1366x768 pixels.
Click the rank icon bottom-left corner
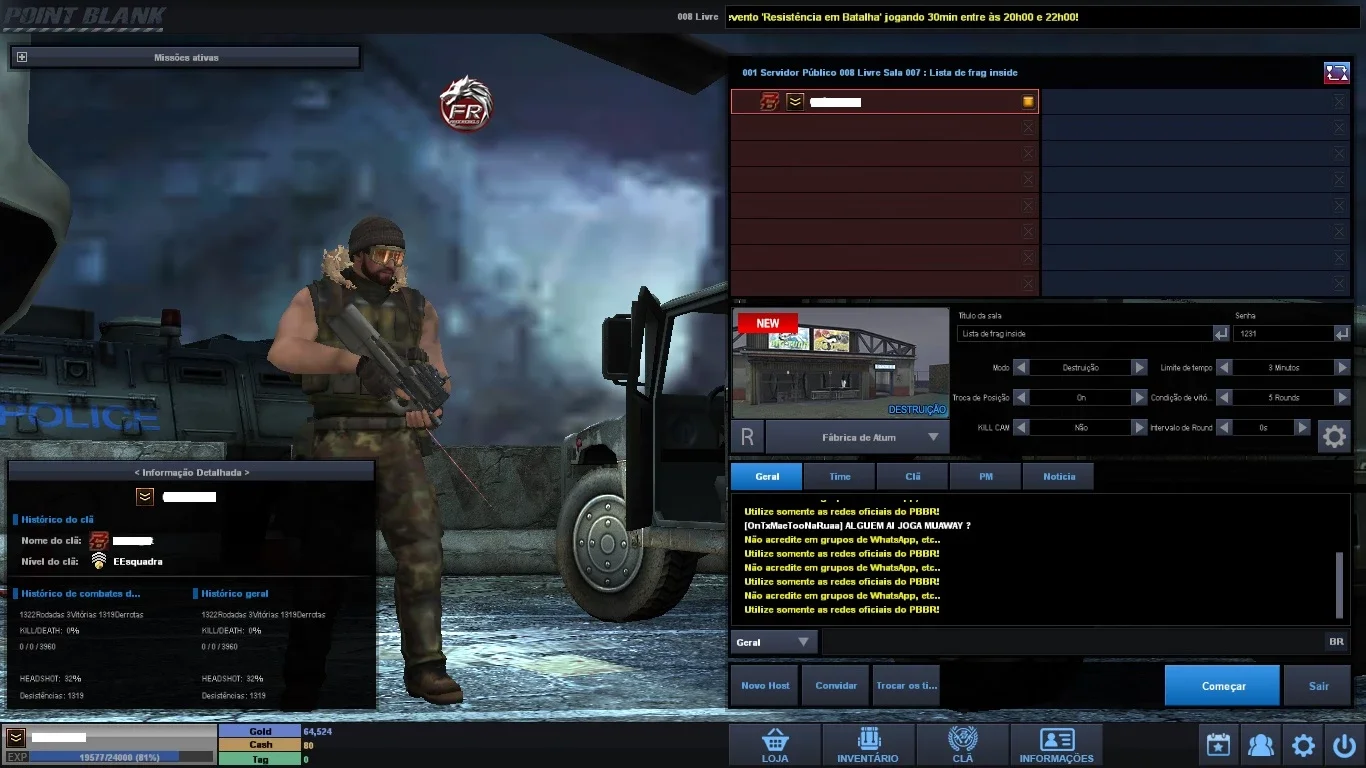pos(16,738)
